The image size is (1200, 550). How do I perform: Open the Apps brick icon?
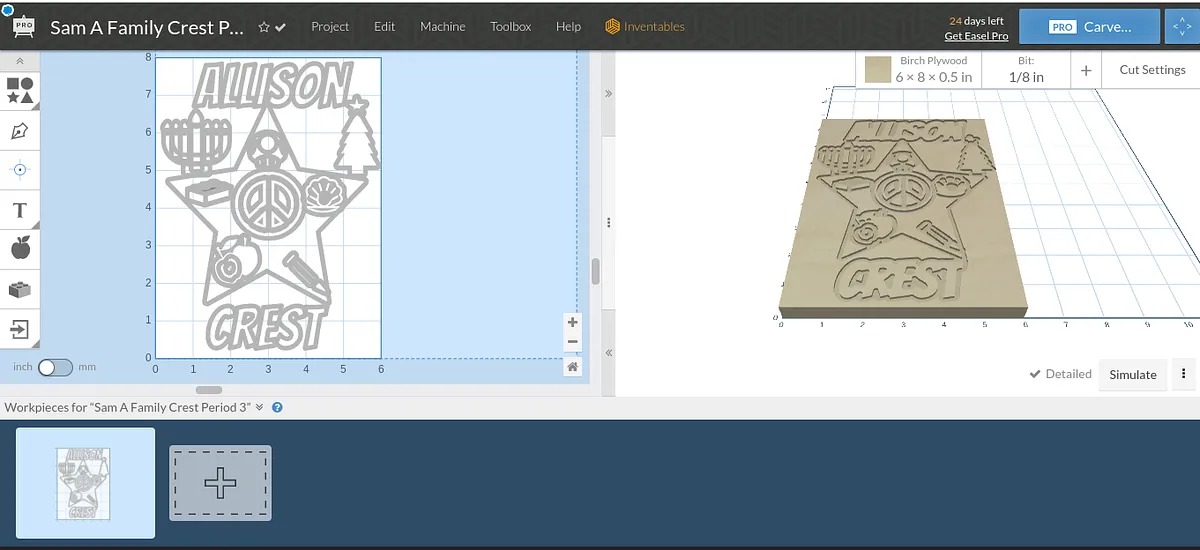click(20, 289)
